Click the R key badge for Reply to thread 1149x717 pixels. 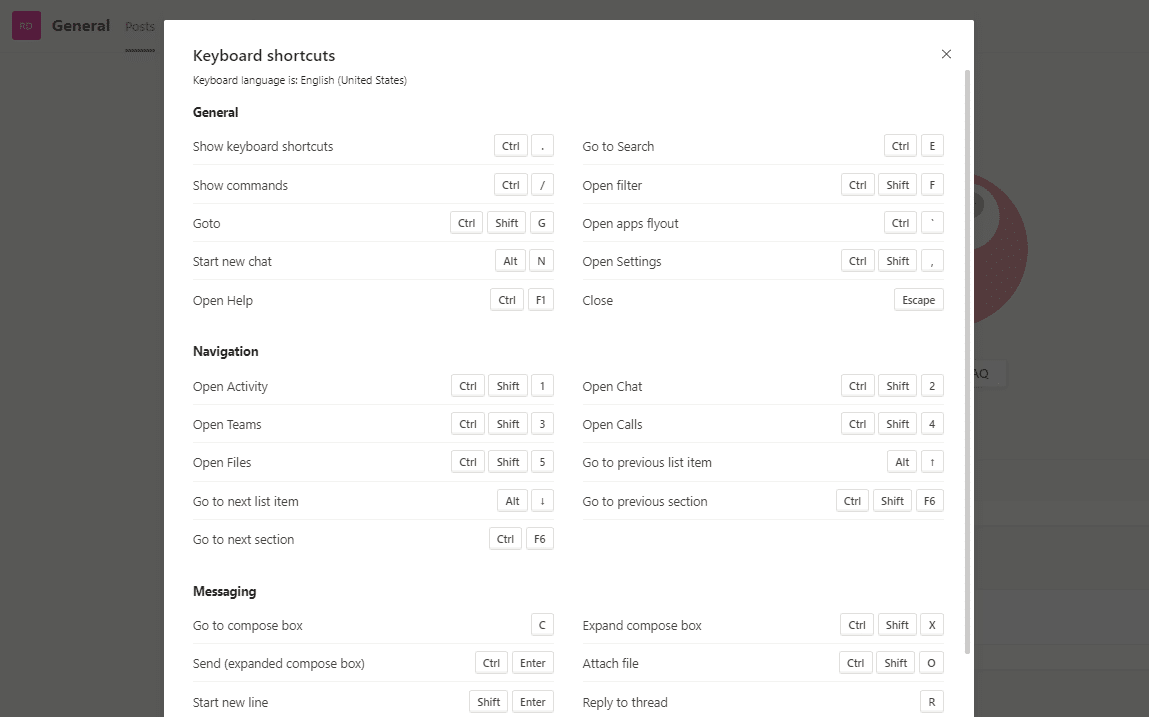[x=931, y=701]
